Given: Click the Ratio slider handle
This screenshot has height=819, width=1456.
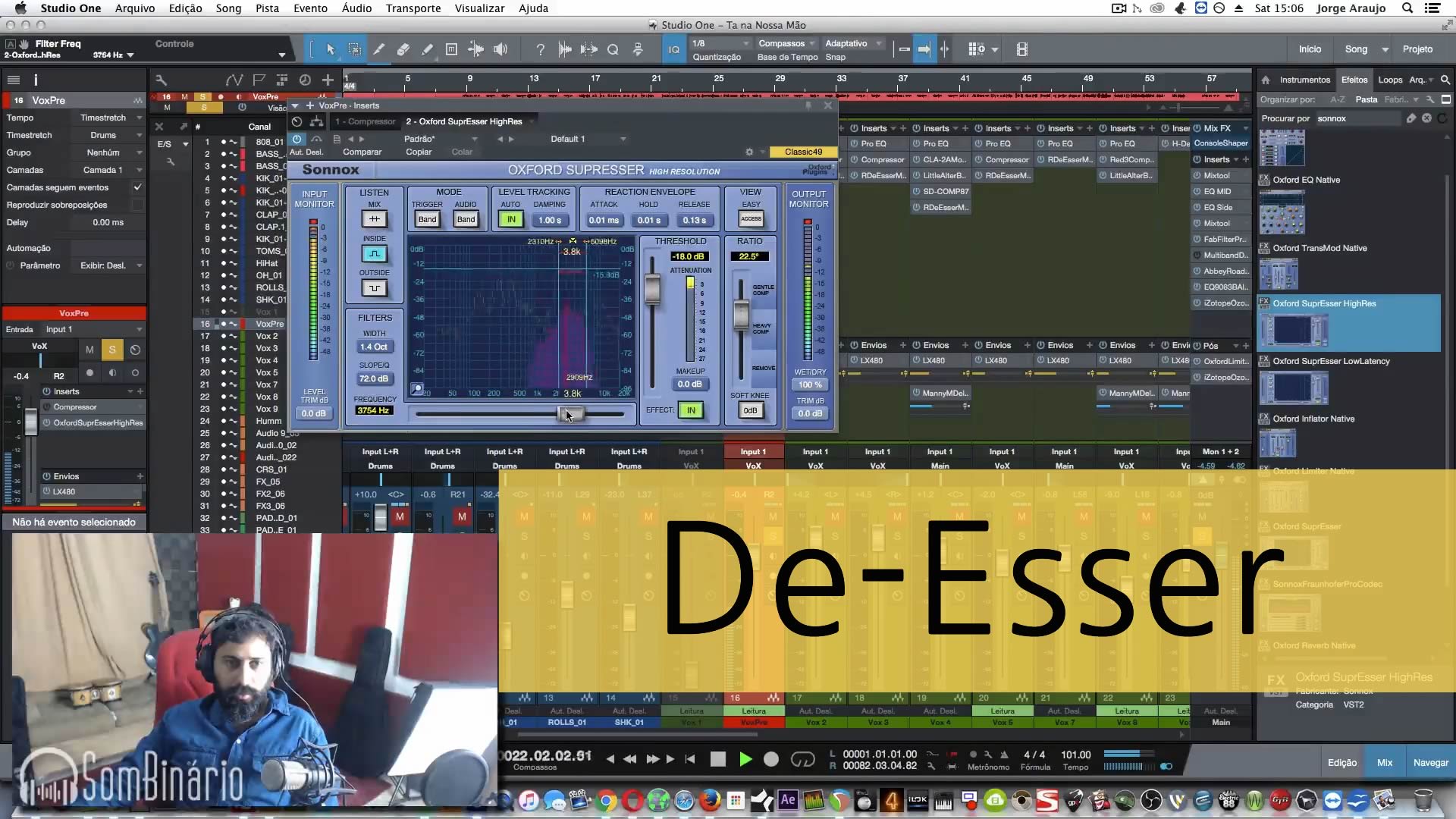Looking at the screenshot, I should (741, 314).
